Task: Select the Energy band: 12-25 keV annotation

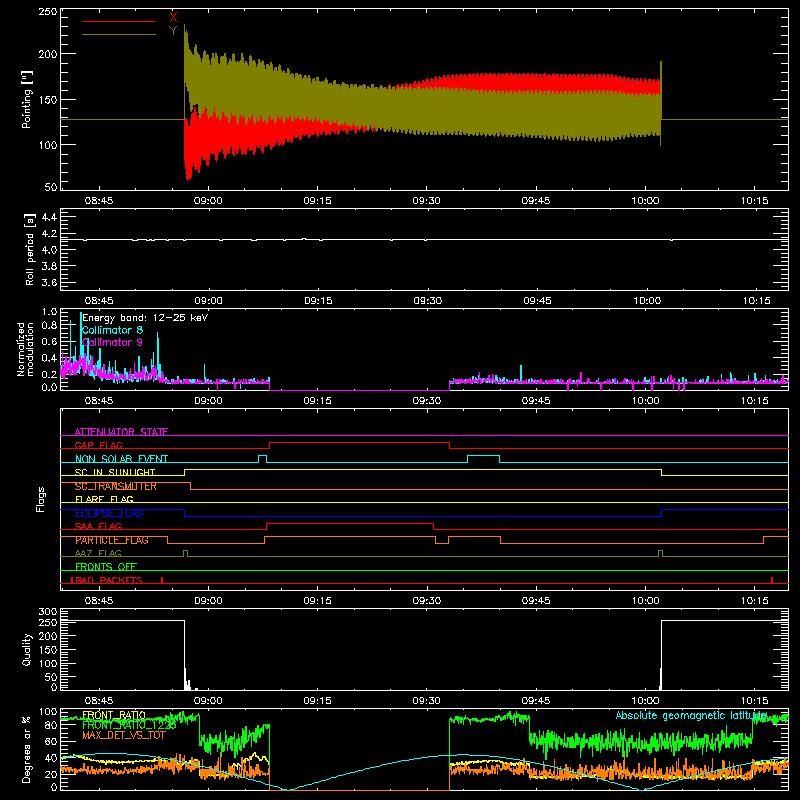Action: point(145,318)
